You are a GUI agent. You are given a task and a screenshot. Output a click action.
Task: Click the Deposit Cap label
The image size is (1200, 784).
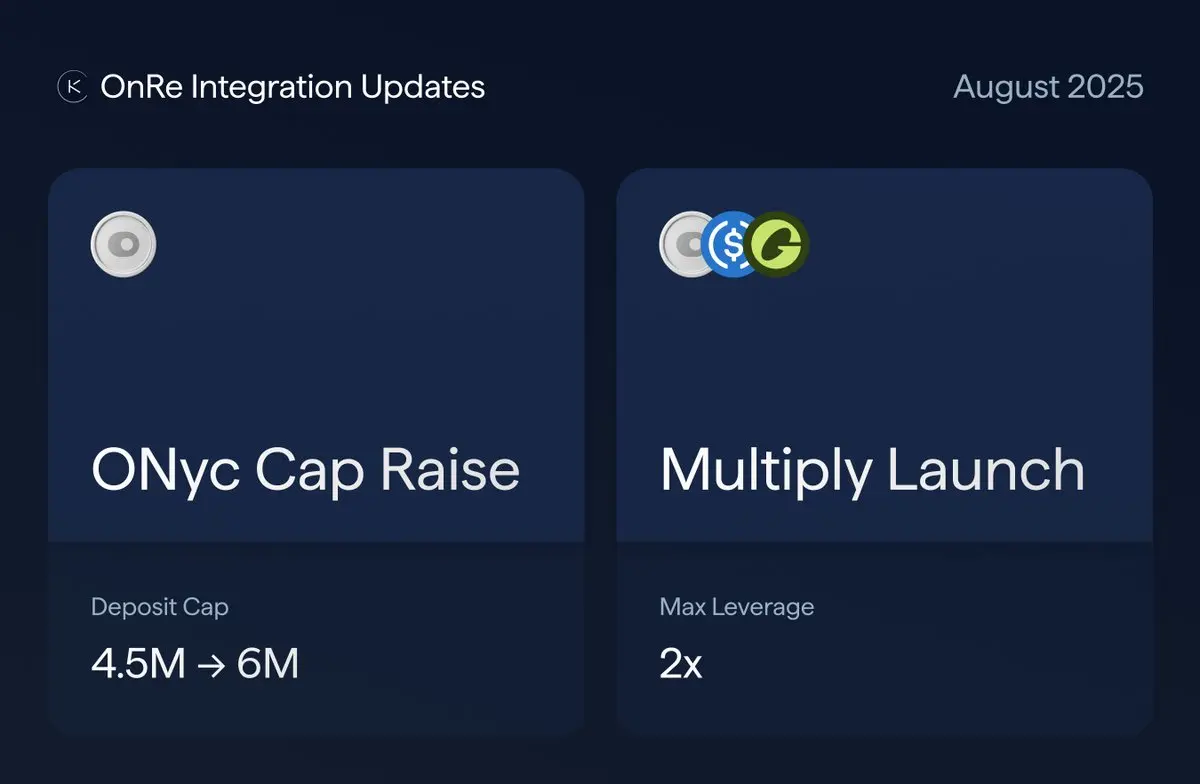click(x=160, y=607)
